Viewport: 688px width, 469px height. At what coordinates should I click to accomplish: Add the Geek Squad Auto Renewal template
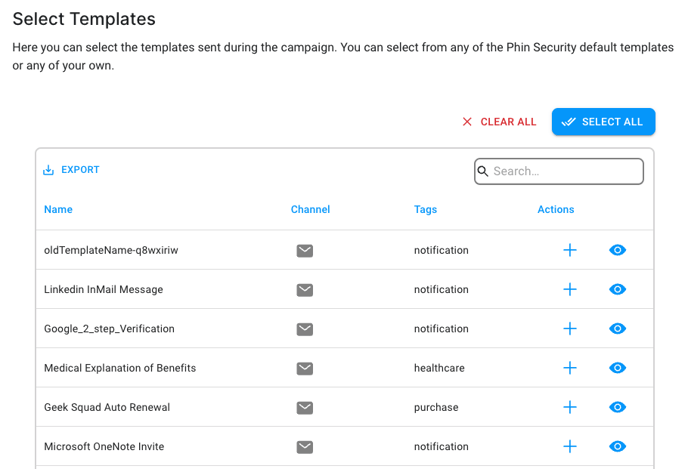click(x=570, y=407)
